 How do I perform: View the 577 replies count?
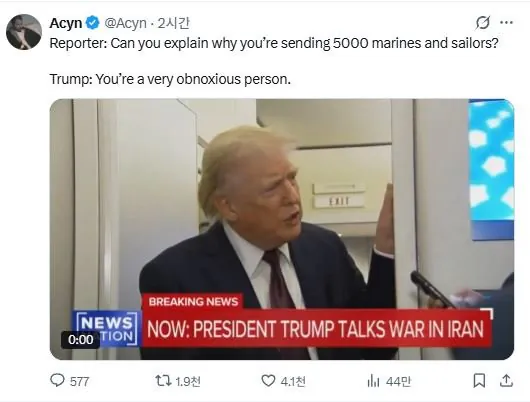(79, 382)
